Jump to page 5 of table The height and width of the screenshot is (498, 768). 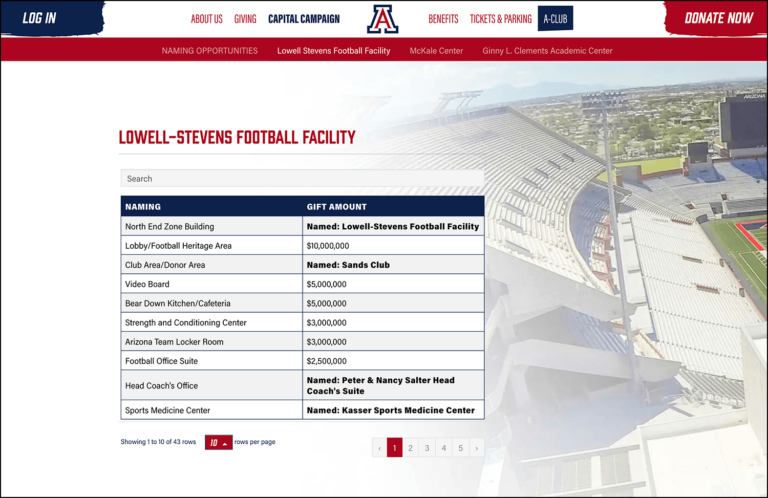point(460,448)
